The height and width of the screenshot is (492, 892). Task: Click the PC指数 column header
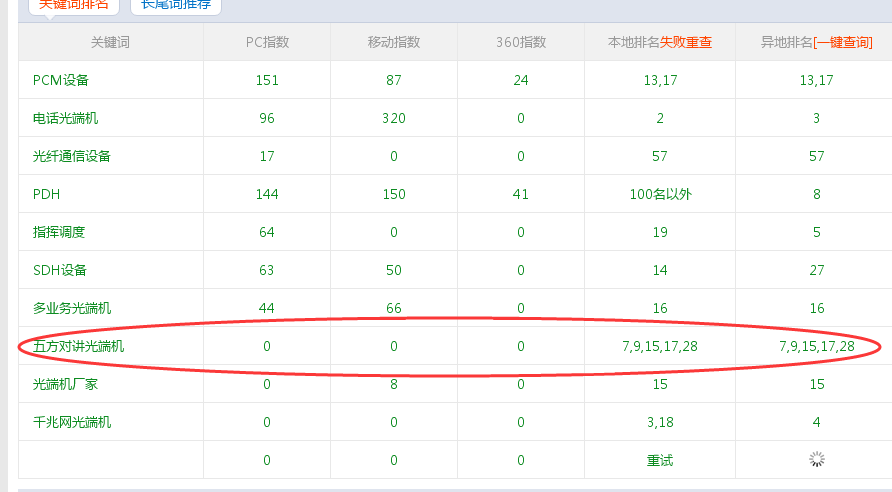[x=267, y=42]
